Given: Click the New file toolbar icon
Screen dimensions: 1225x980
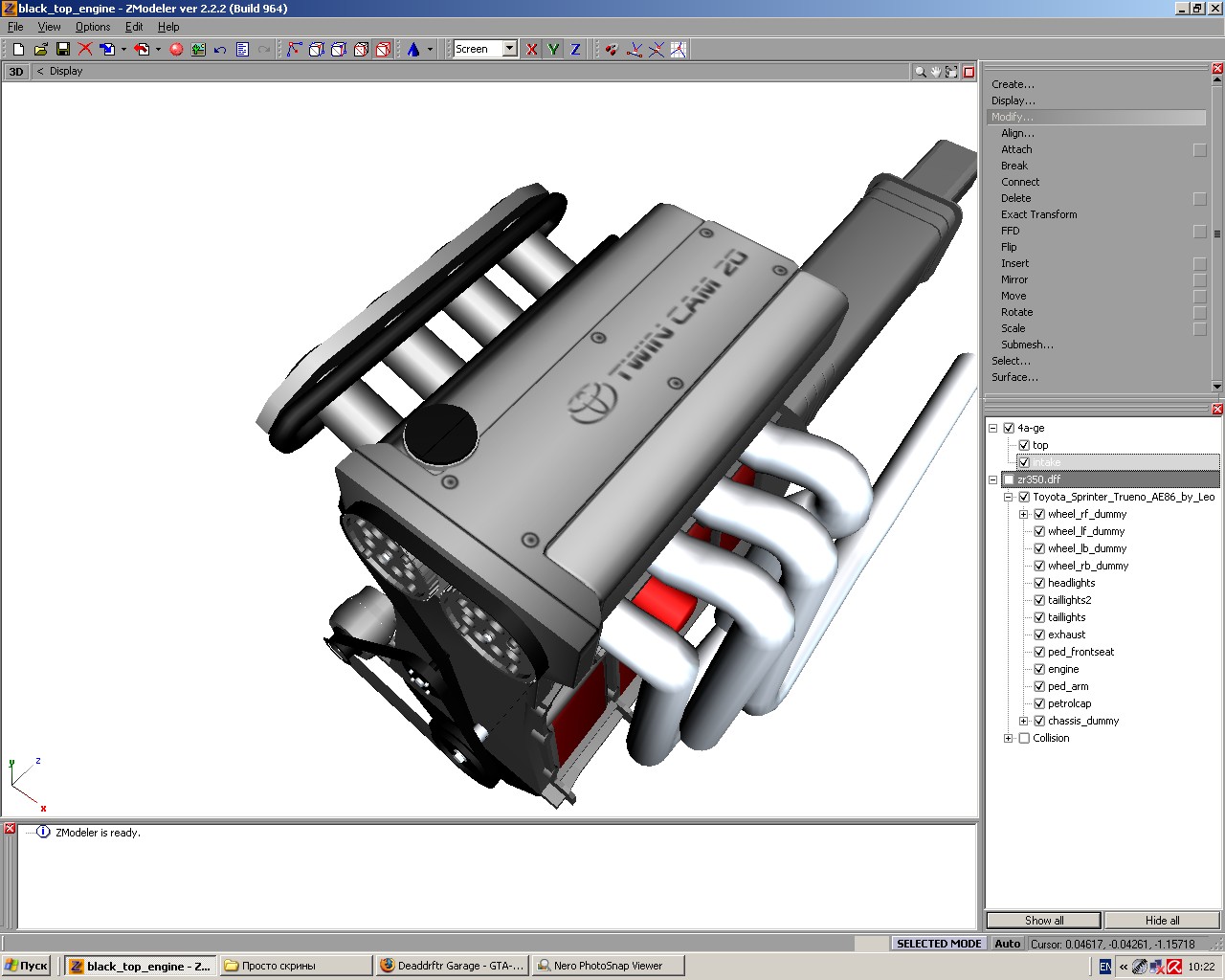Looking at the screenshot, I should click(18, 49).
